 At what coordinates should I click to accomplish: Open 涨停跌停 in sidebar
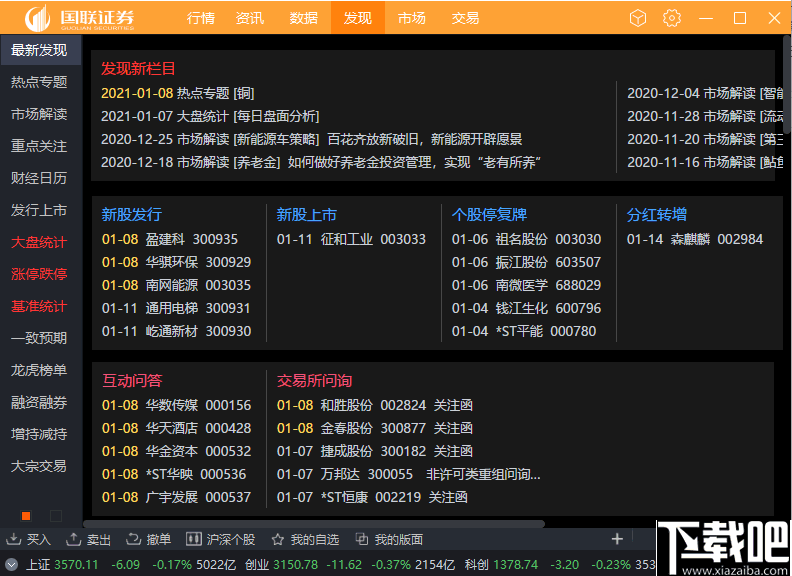click(39, 274)
